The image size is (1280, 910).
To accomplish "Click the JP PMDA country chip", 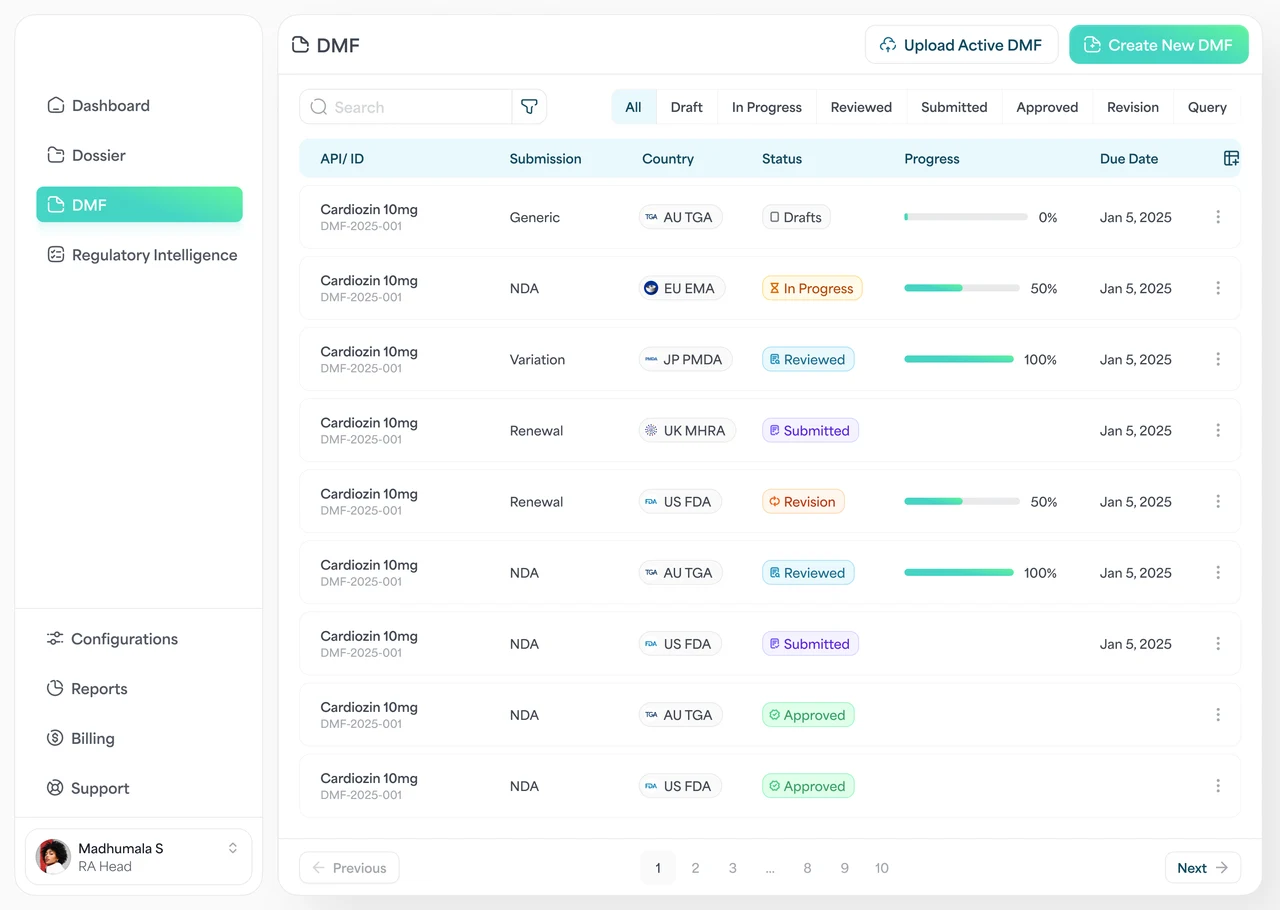I will 686,359.
